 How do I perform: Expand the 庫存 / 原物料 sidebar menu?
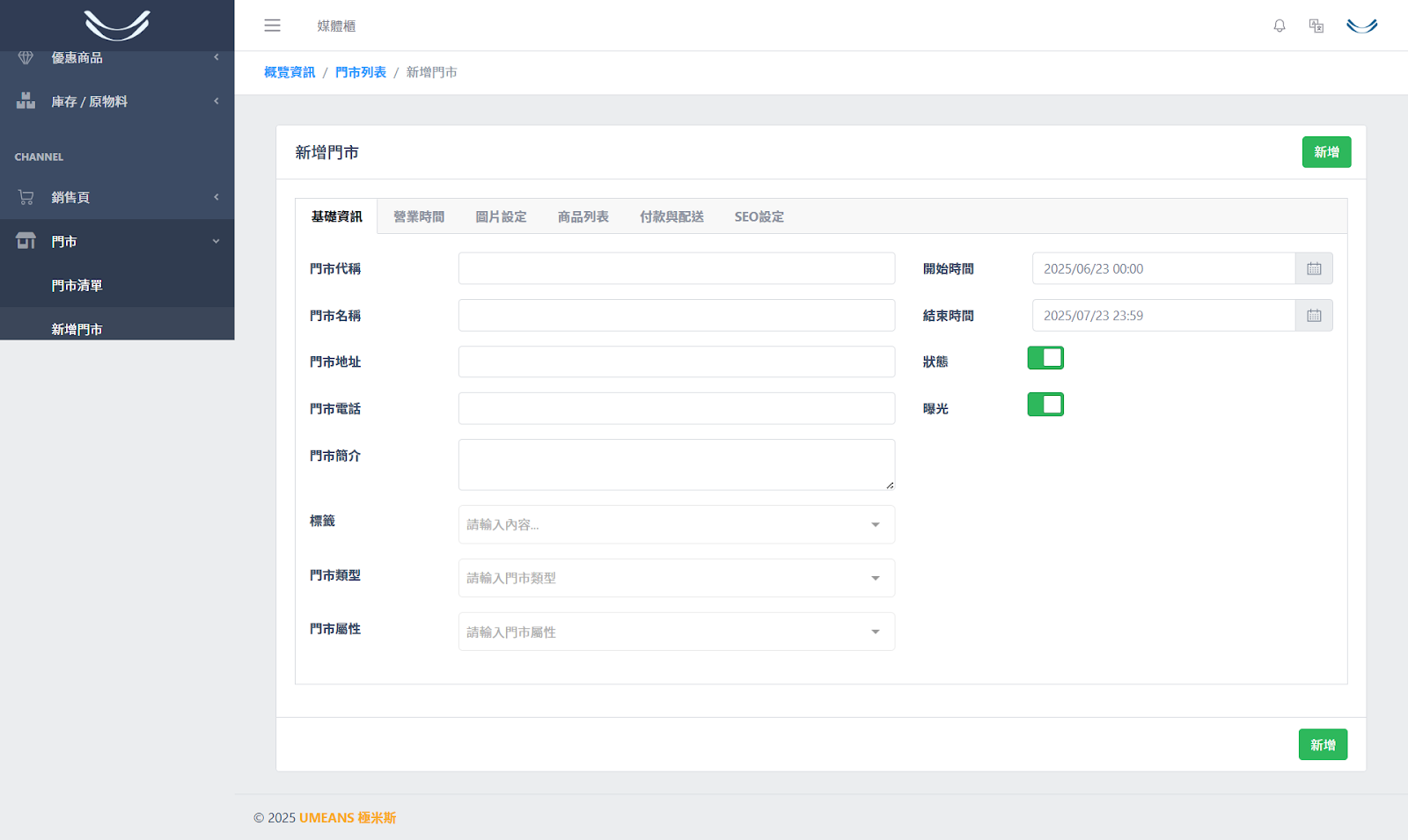(x=117, y=101)
